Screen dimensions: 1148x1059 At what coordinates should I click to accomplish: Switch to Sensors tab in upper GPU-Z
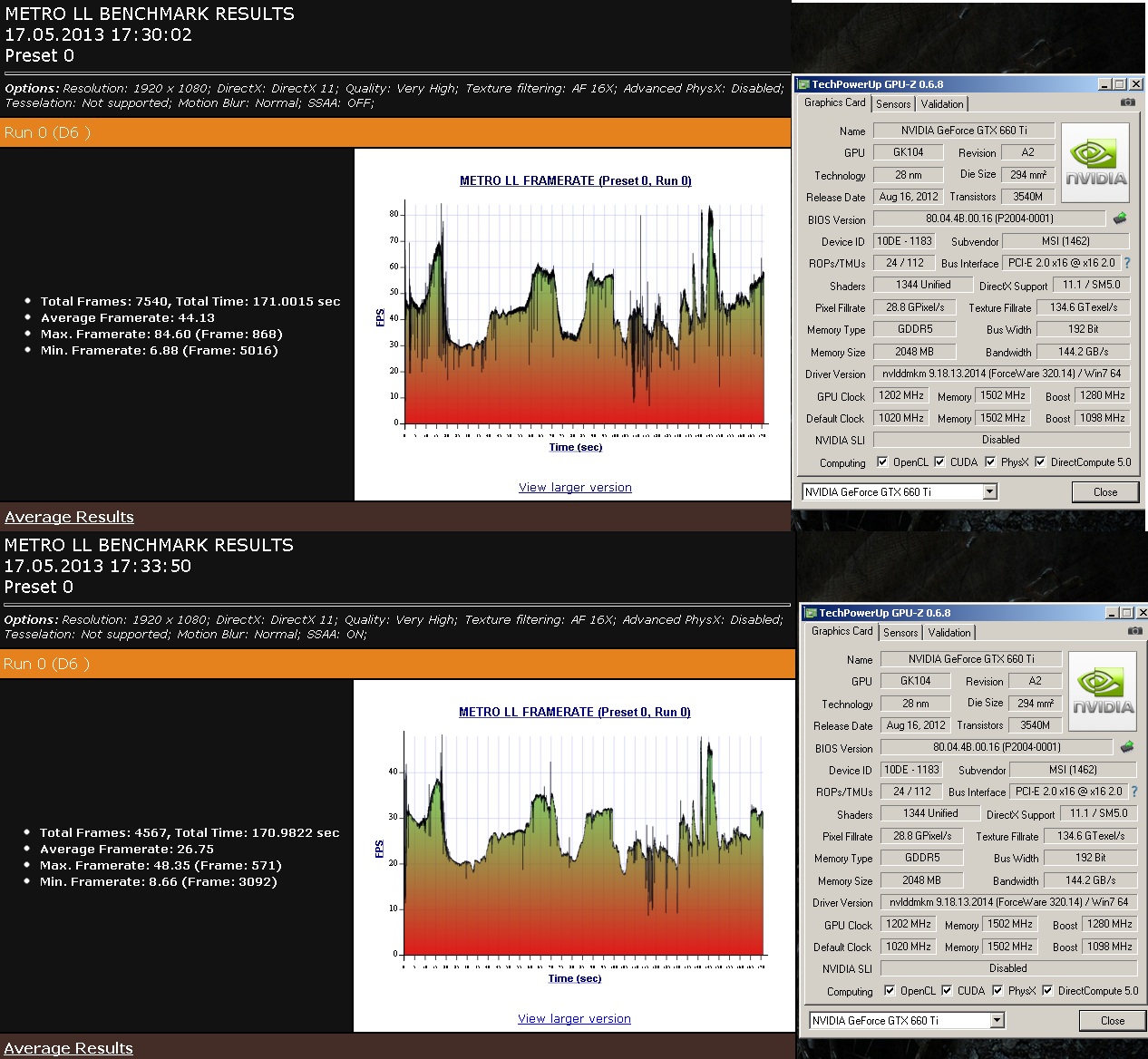point(893,104)
